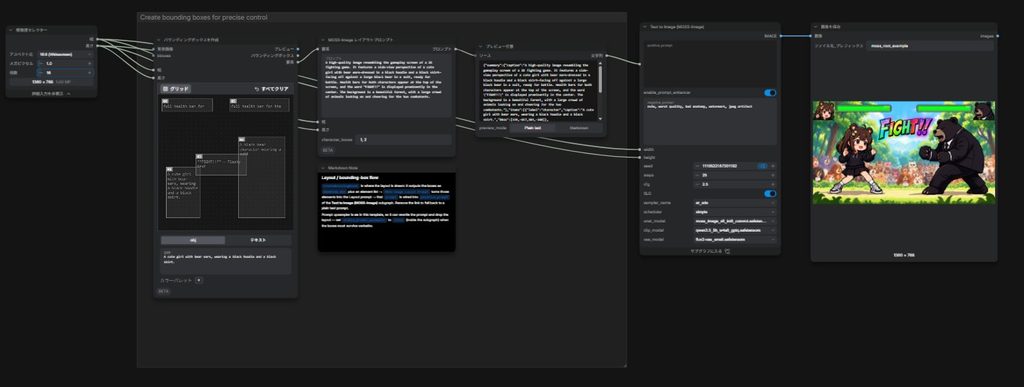The image size is (1024, 387).
Task: Open the sampler_name dropdown
Action: (x=735, y=203)
